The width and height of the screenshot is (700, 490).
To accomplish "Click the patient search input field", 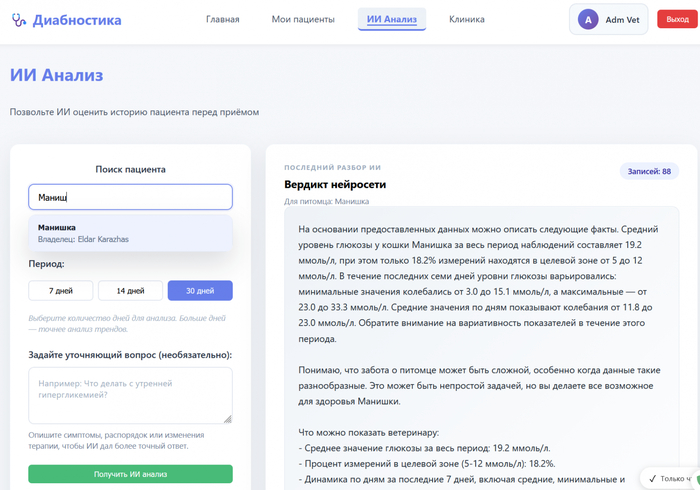I will (x=130, y=197).
